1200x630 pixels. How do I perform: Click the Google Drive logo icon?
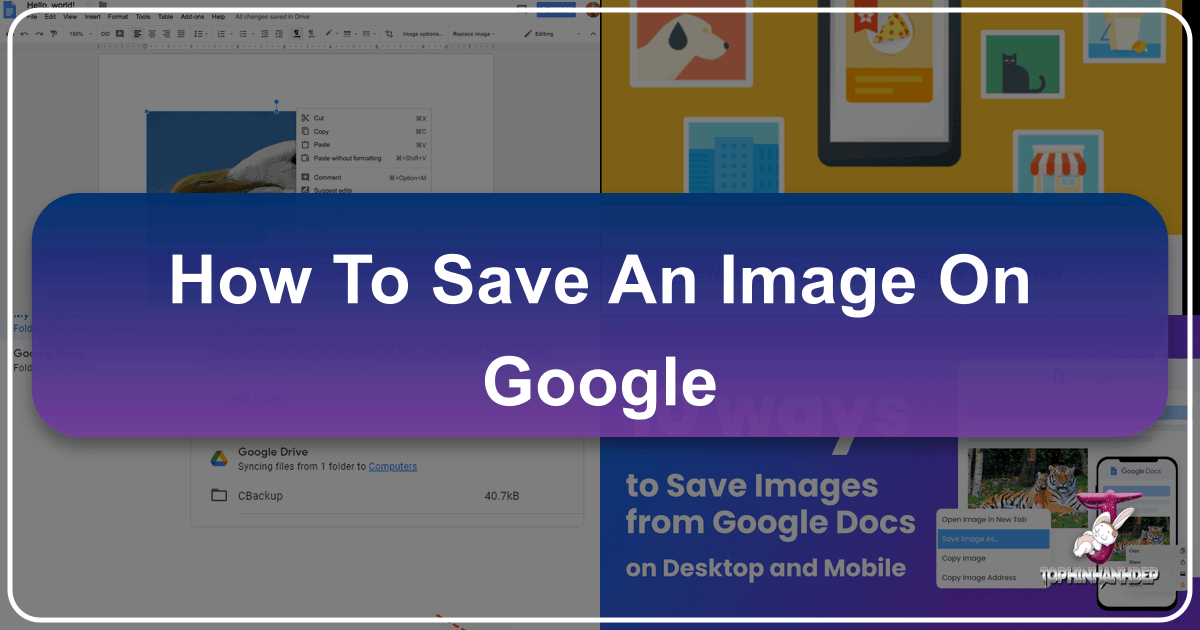[219, 458]
